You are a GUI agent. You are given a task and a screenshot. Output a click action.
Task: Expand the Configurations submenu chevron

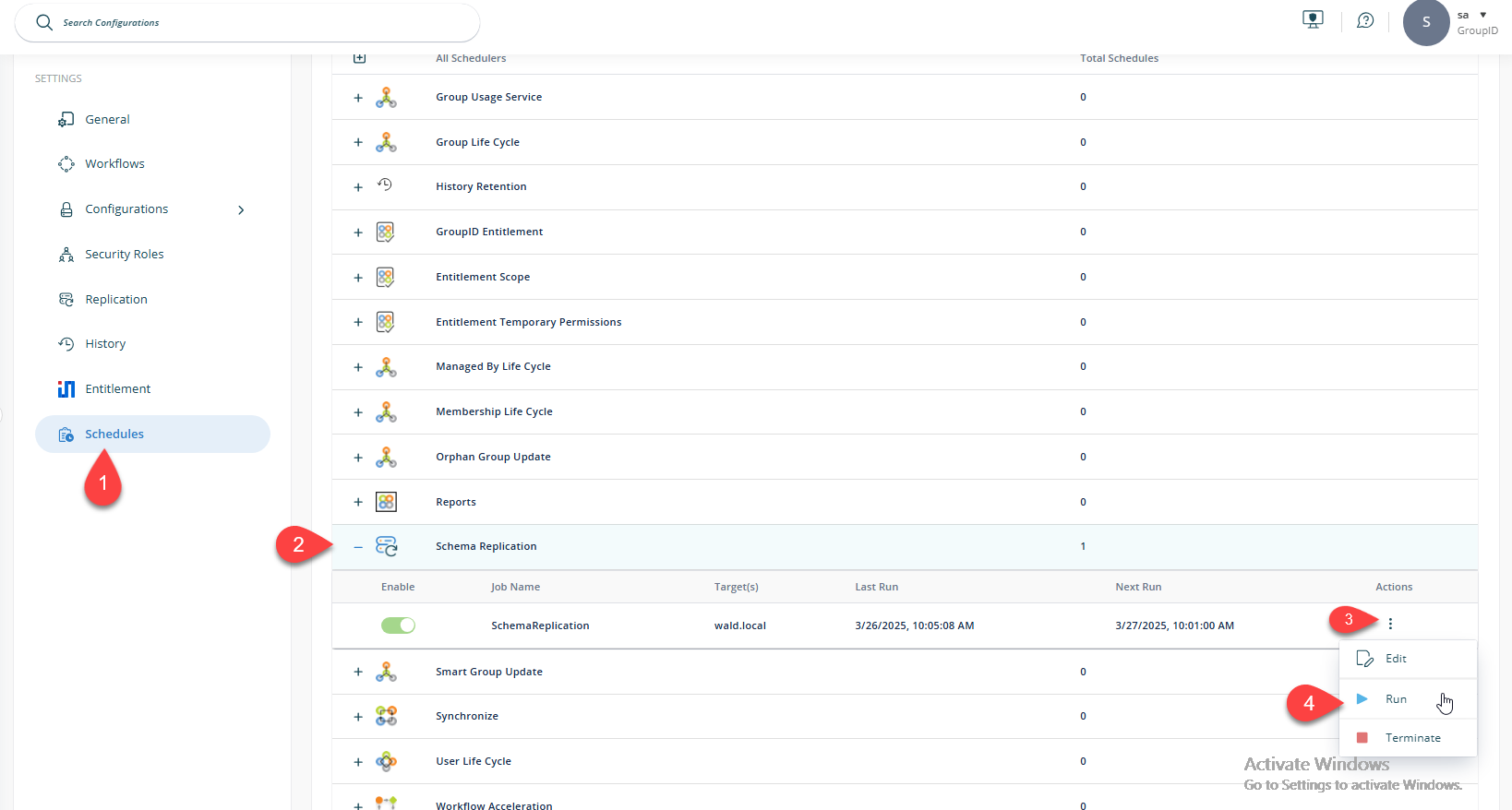coord(241,209)
